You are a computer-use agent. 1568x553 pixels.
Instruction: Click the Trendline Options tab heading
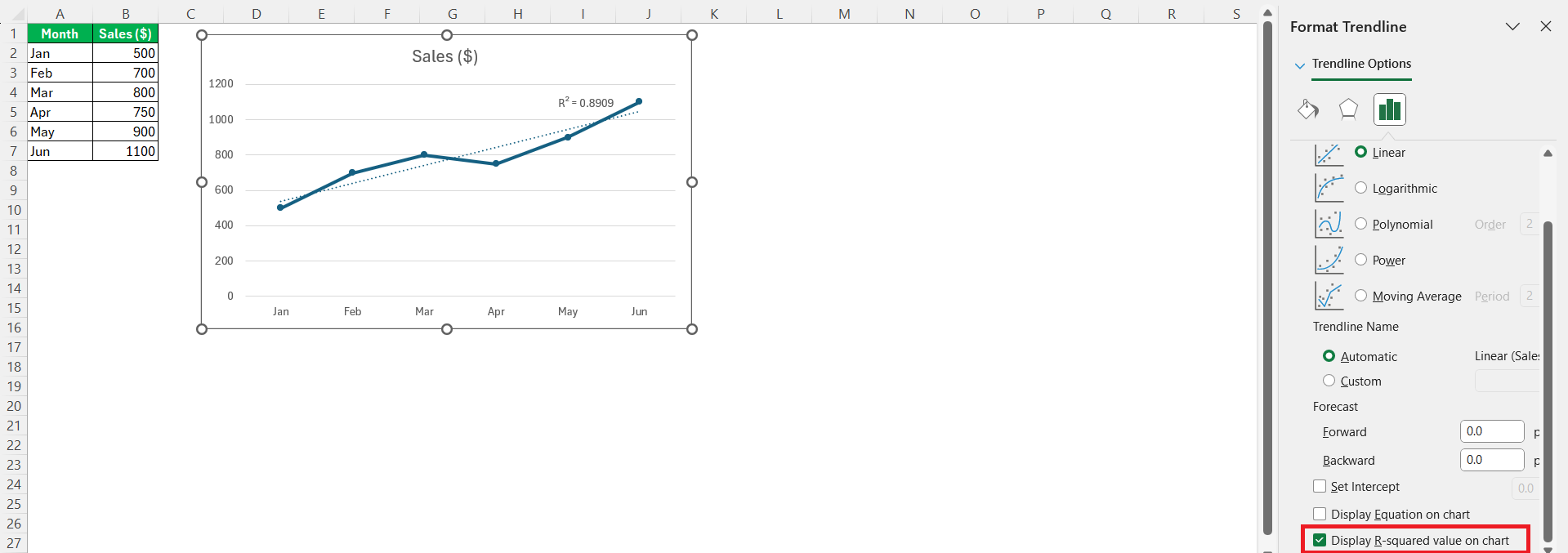click(x=1361, y=64)
